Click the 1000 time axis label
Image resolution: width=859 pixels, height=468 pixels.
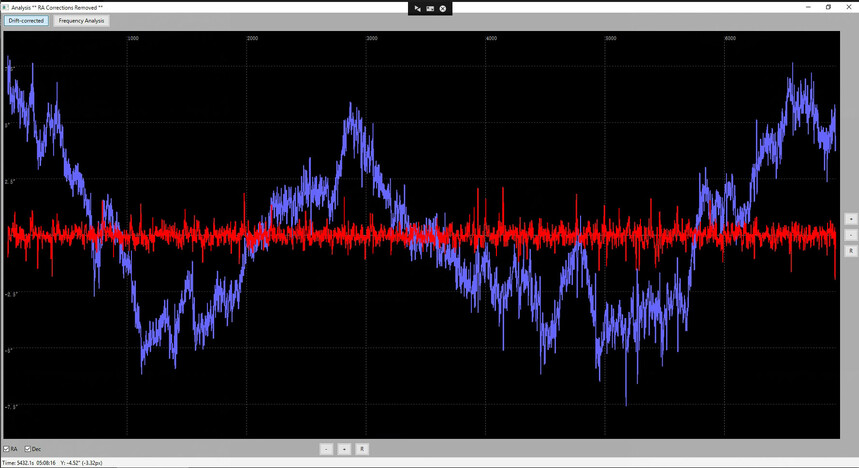(x=133, y=38)
